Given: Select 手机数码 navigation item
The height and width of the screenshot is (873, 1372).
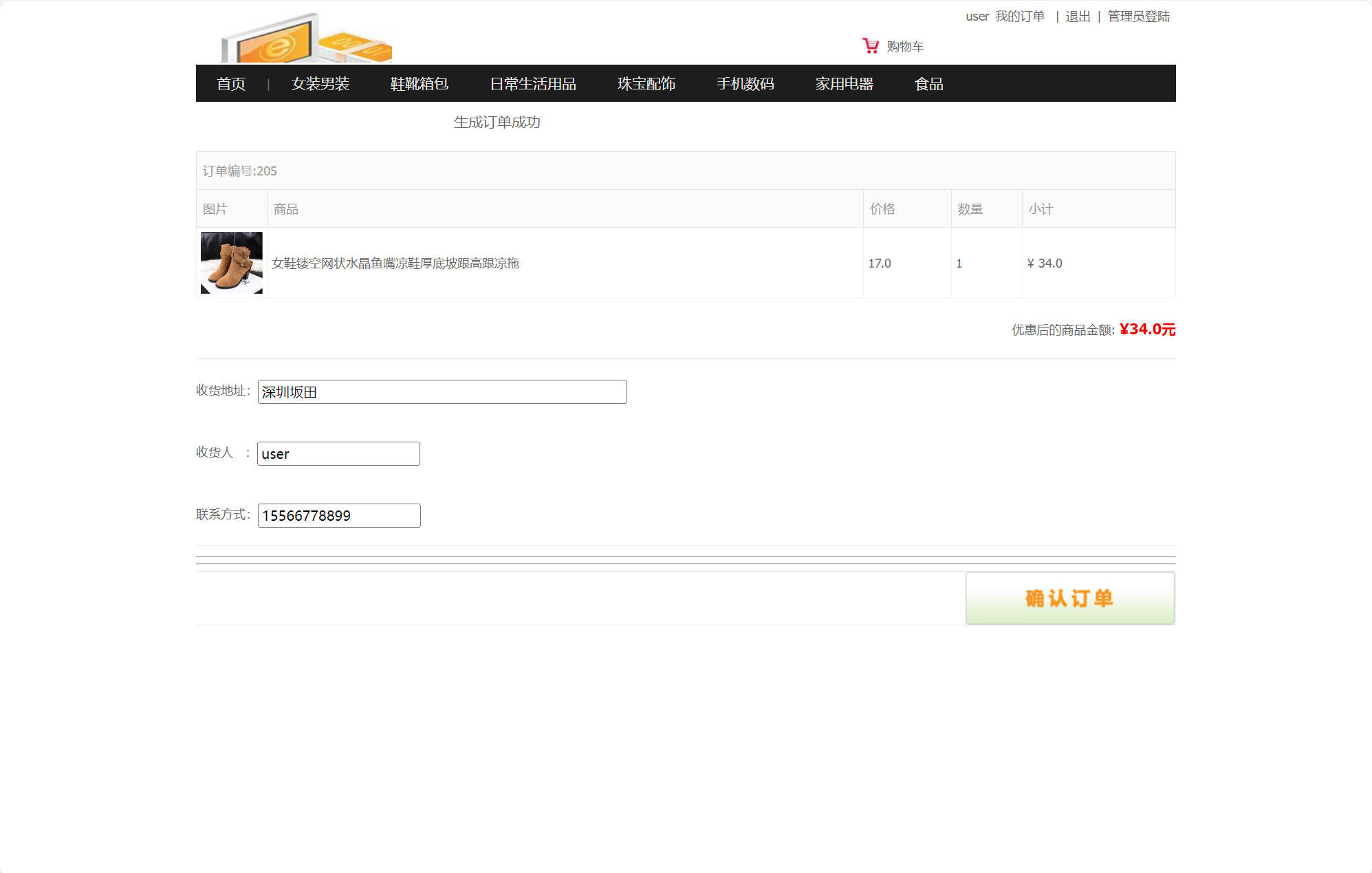Looking at the screenshot, I should [x=745, y=84].
